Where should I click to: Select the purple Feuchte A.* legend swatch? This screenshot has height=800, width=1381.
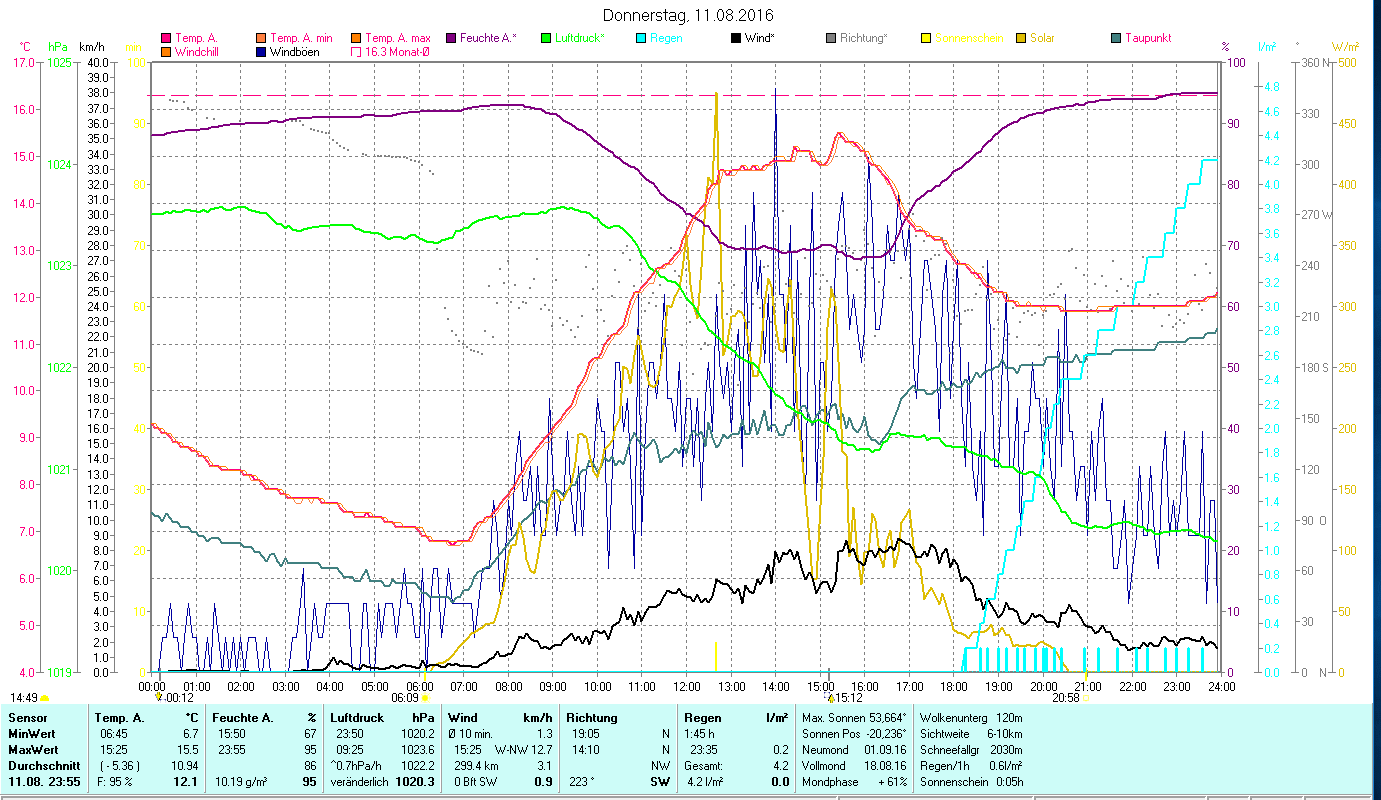[x=451, y=38]
